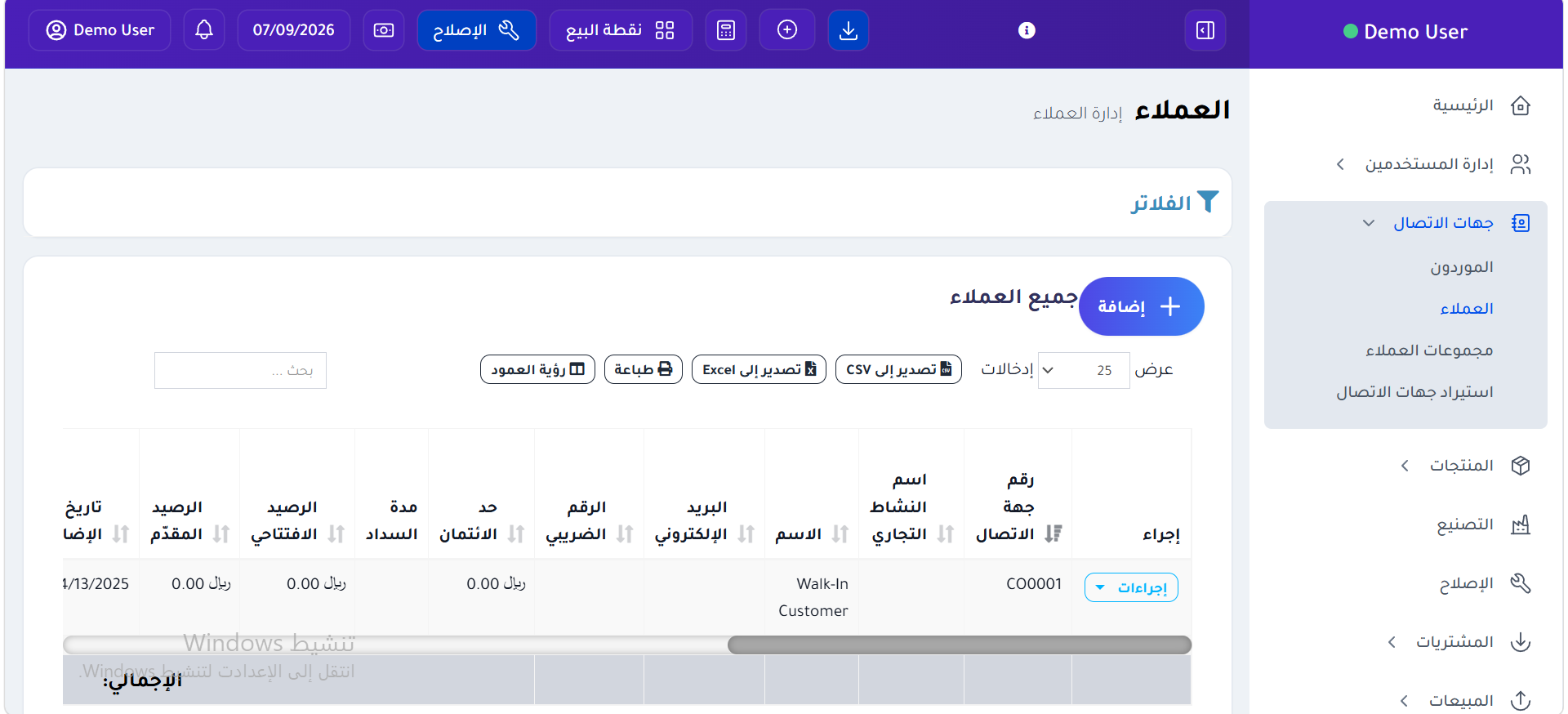The height and width of the screenshot is (714, 1568).
Task: Open the إجراءات dropdown for CO0001
Action: pos(1131,587)
